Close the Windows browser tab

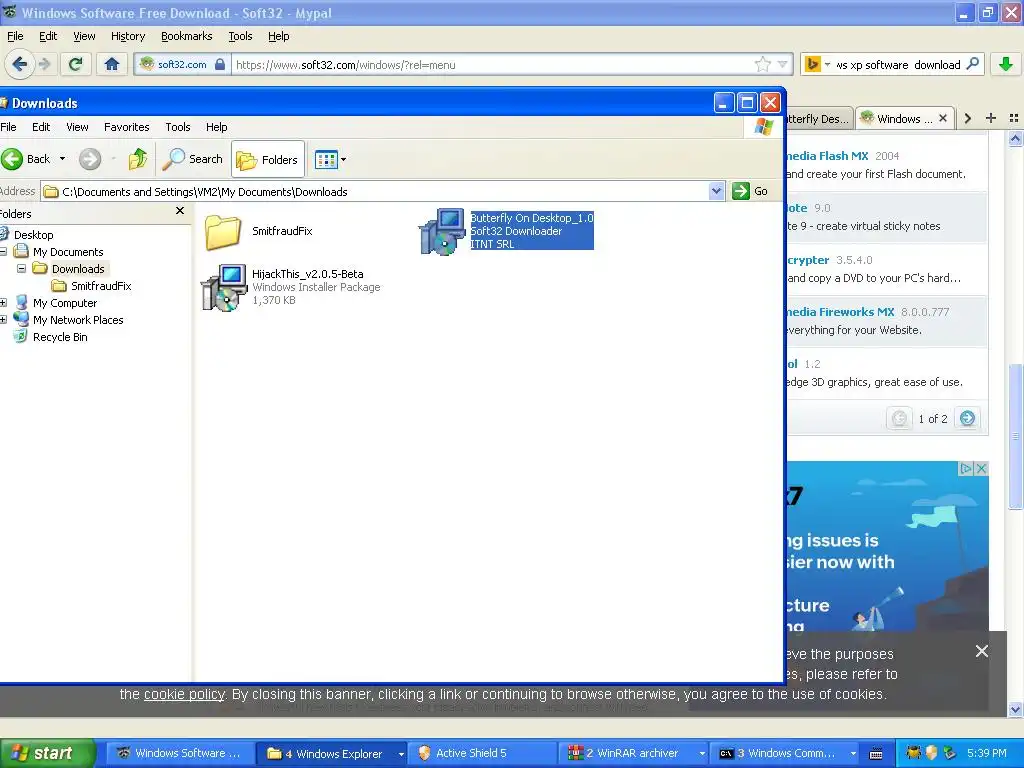(x=943, y=118)
